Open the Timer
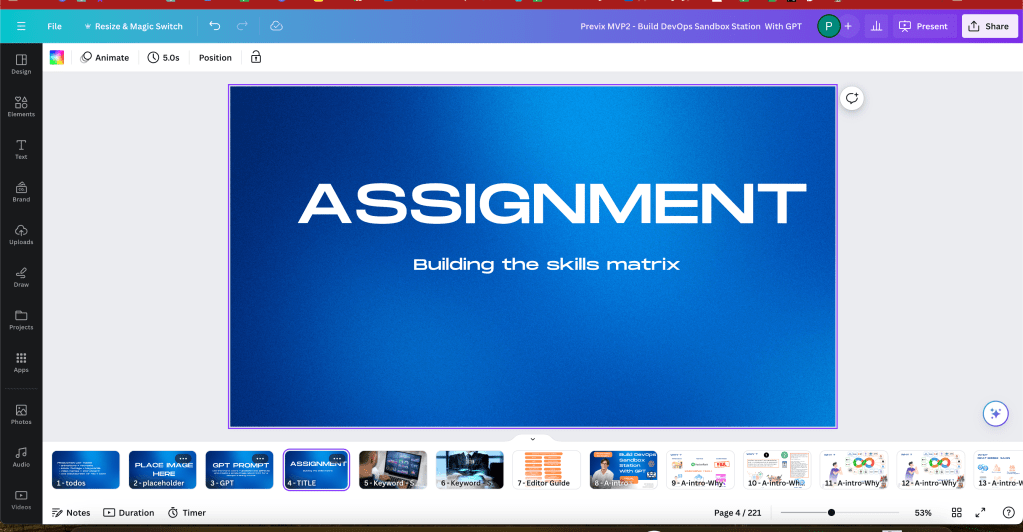 pyautogui.click(x=187, y=512)
